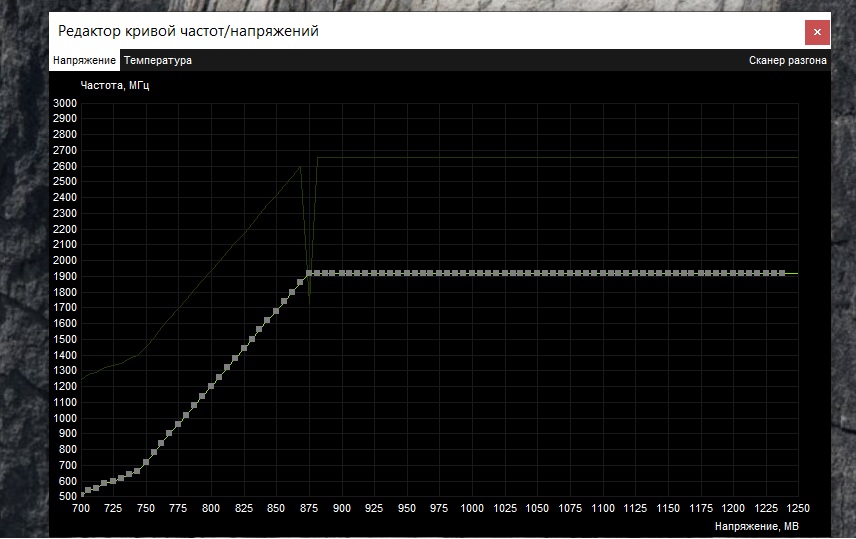Click the 3000 frequency axis value
Image resolution: width=856 pixels, height=539 pixels.
pyautogui.click(x=65, y=103)
